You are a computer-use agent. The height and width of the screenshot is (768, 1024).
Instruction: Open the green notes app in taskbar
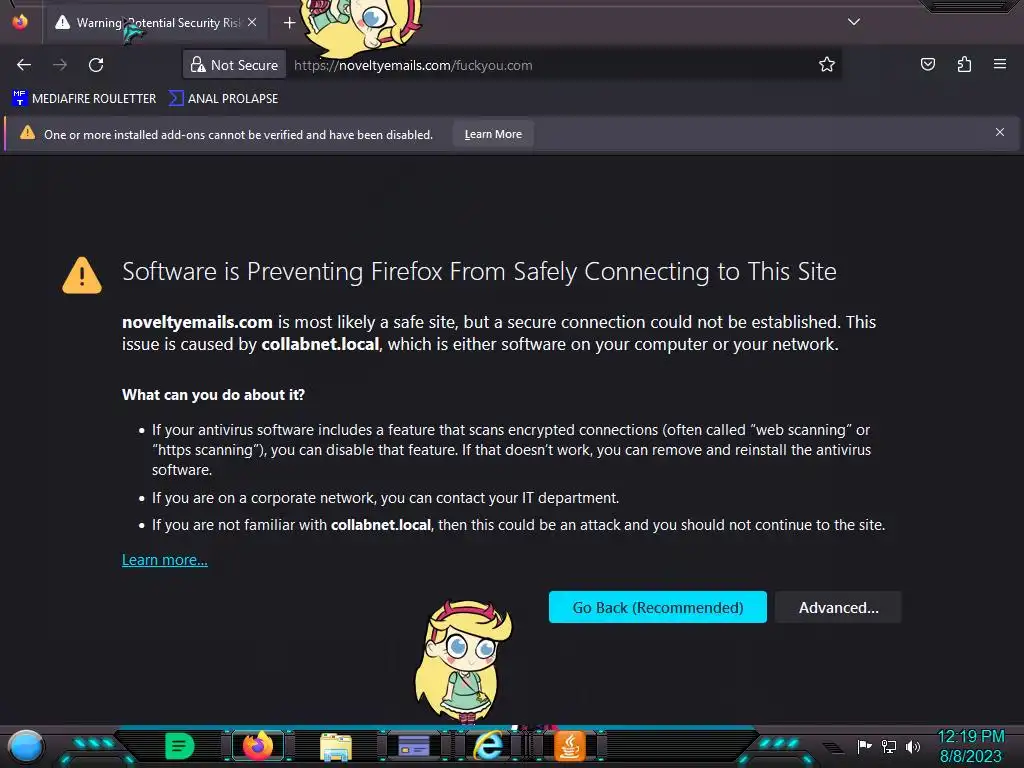180,746
